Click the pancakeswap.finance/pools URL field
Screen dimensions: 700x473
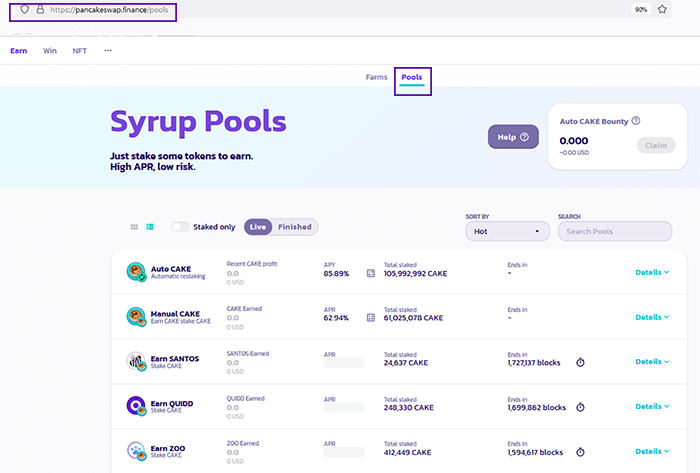pos(109,10)
